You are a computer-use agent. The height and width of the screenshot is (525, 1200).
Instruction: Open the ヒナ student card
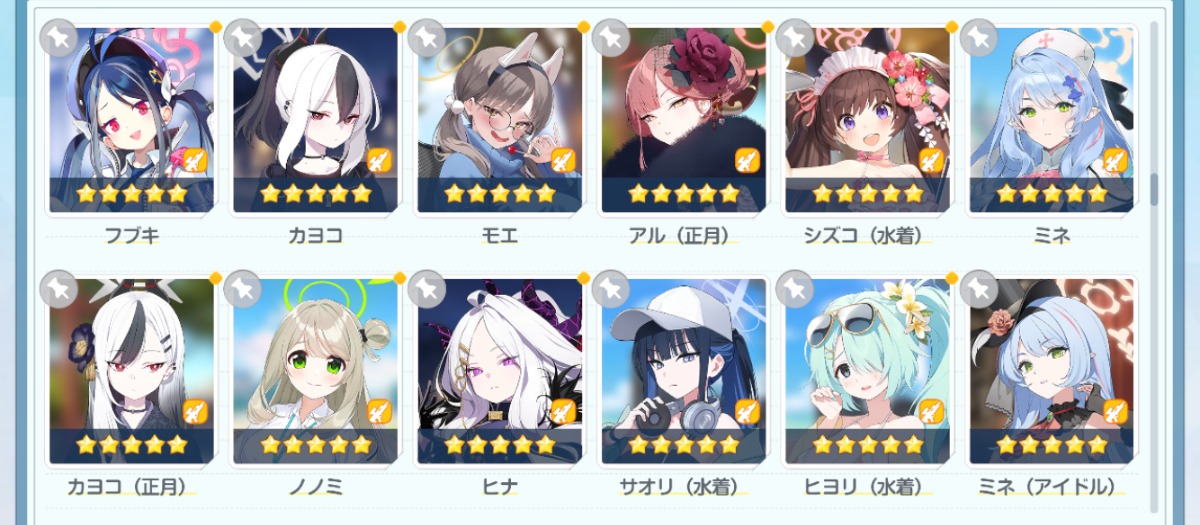[500, 371]
